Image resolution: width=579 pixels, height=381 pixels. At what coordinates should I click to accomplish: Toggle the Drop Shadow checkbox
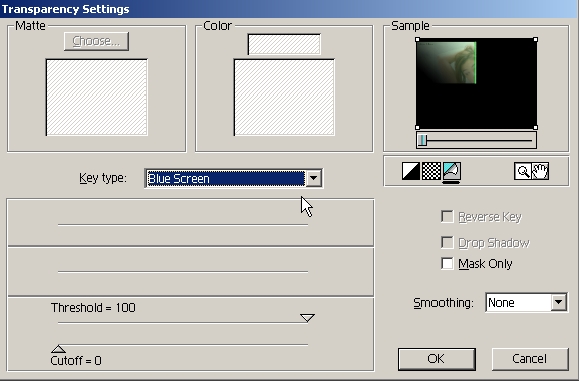click(x=447, y=243)
